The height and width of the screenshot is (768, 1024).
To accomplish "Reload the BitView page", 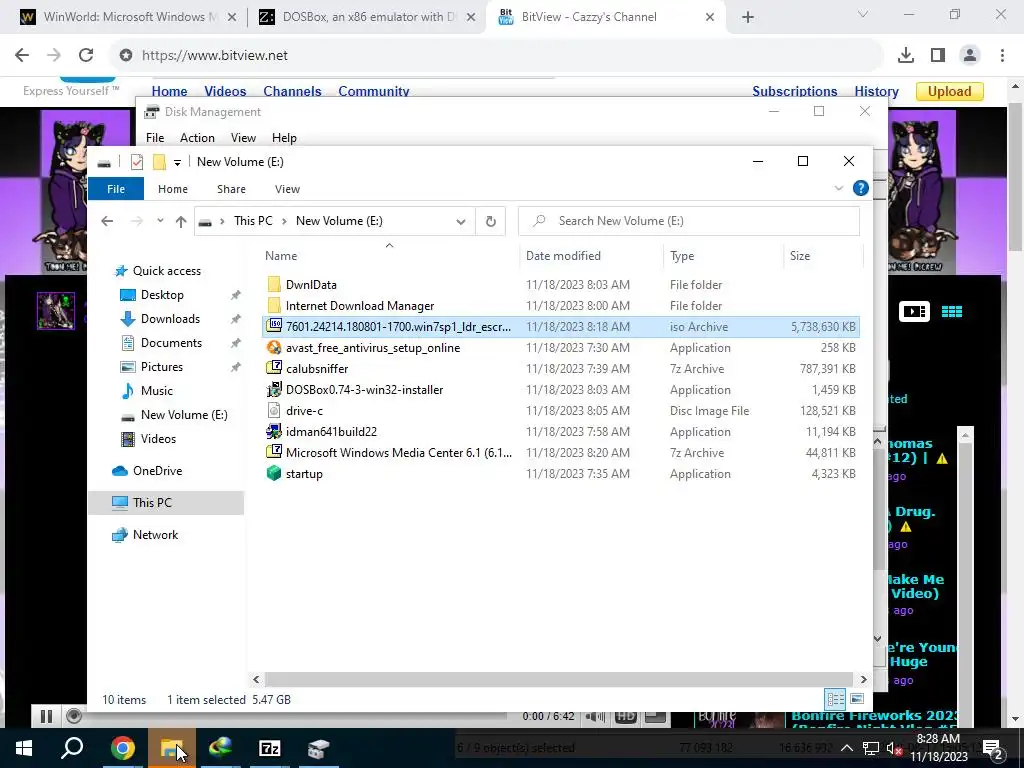I will (86, 56).
